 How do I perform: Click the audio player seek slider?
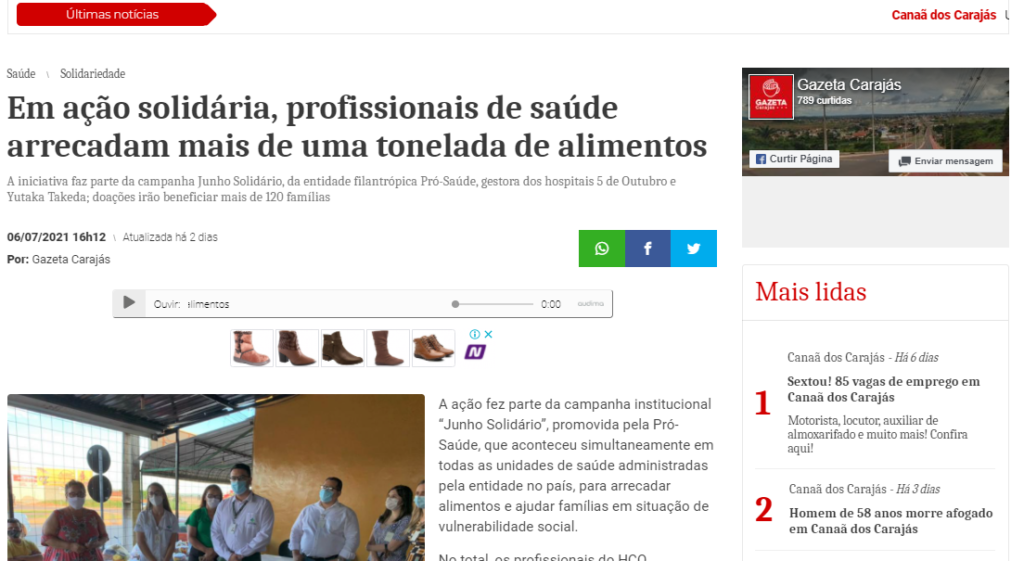494,304
